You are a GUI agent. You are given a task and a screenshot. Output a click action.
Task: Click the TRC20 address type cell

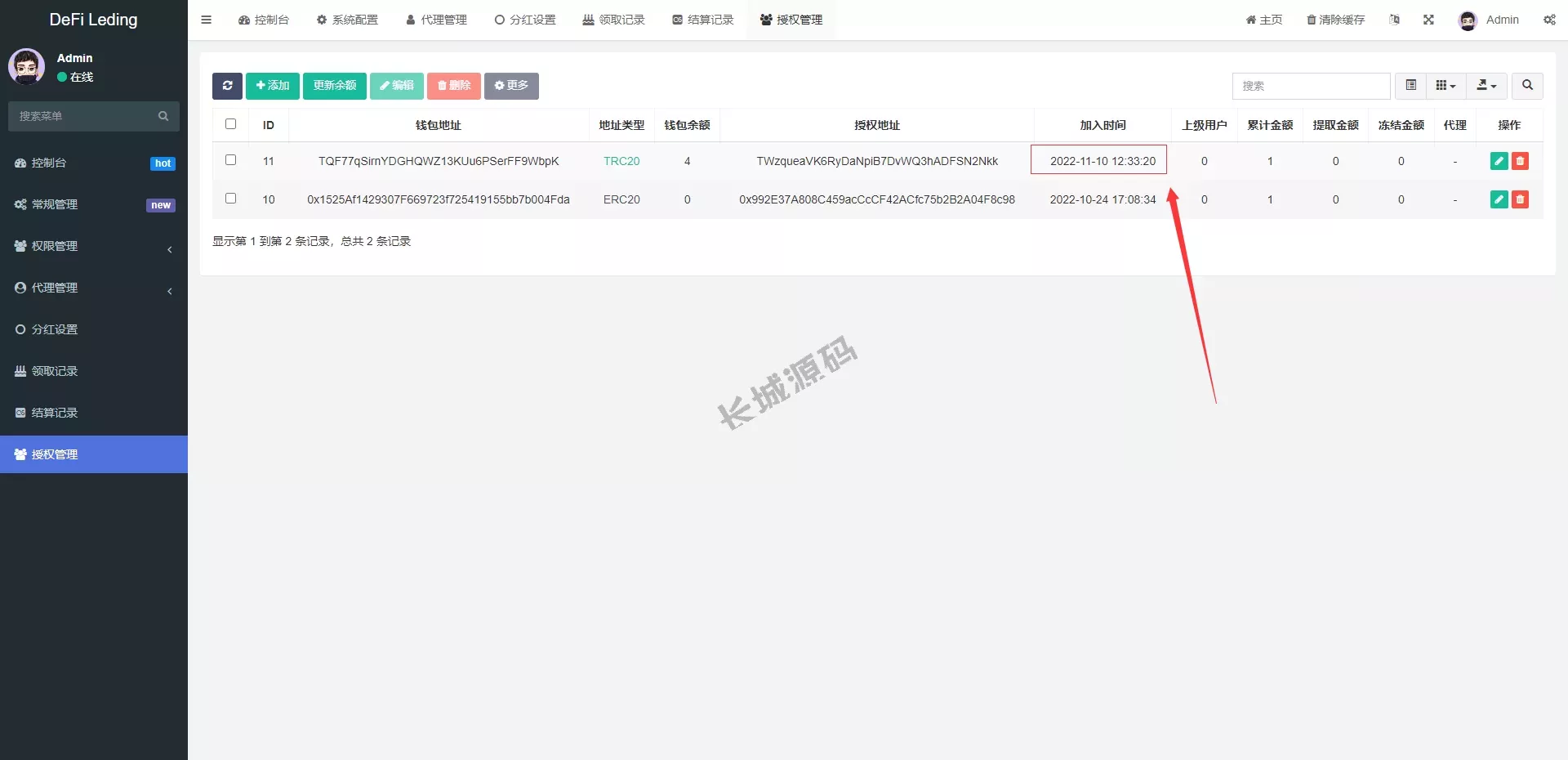(621, 161)
